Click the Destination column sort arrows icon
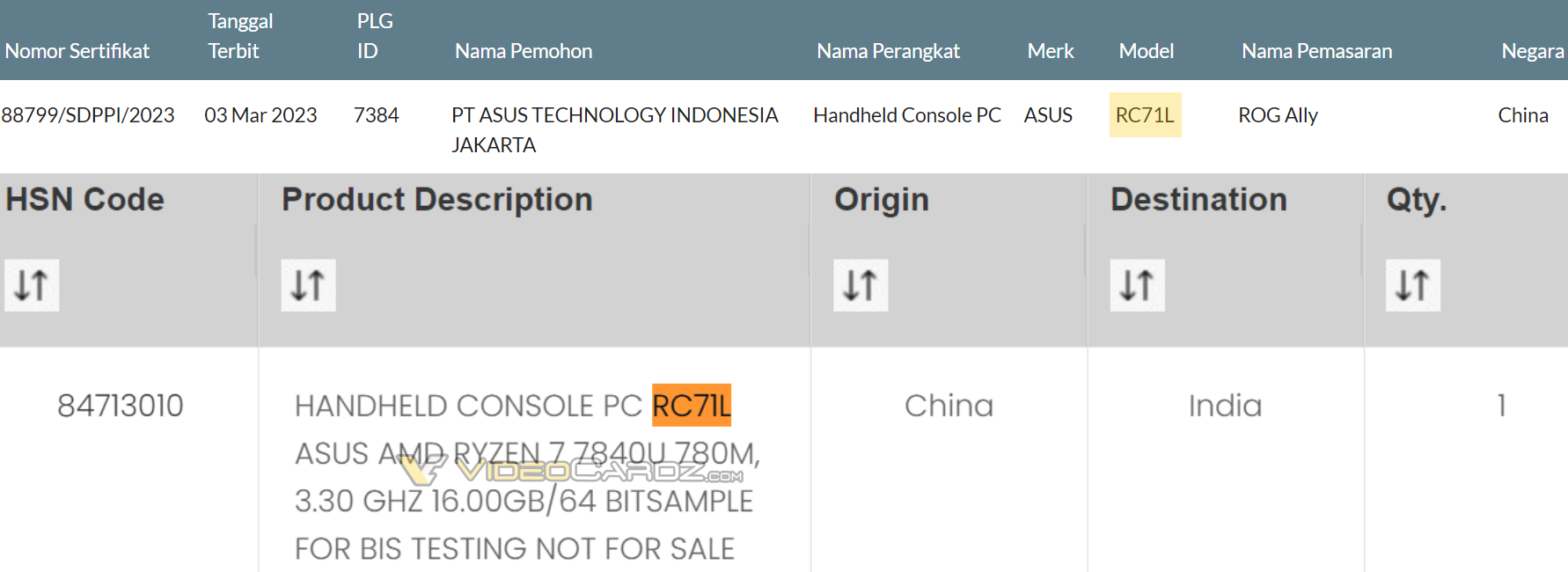1568x572 pixels. (x=1137, y=285)
